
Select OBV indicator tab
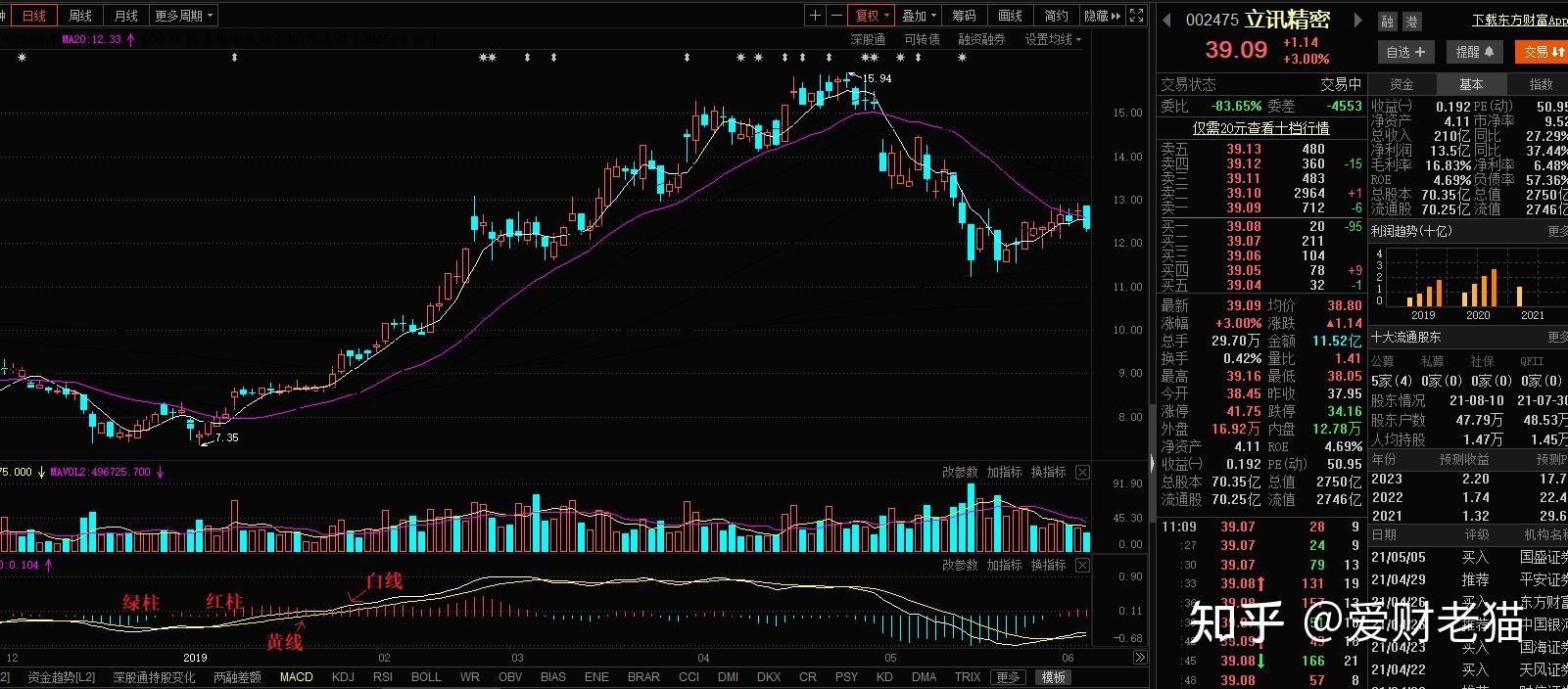coord(510,677)
